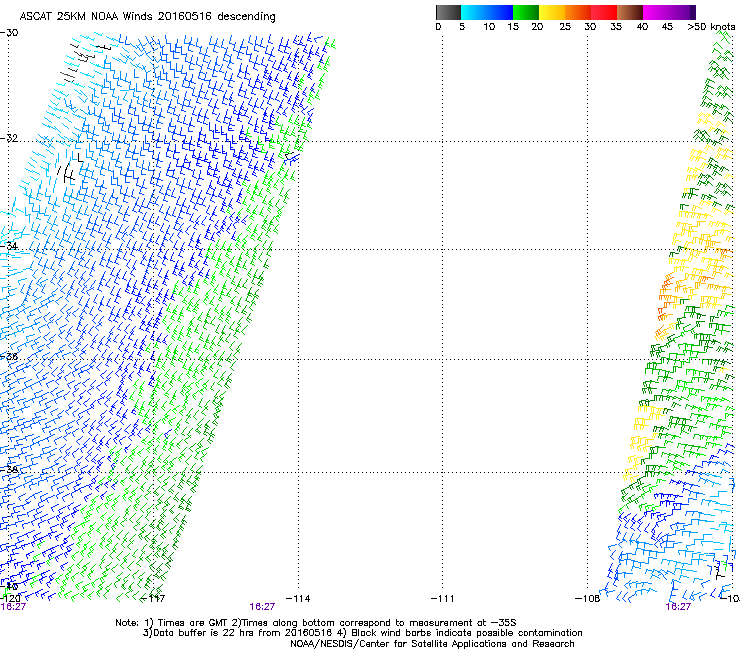Image resolution: width=740 pixels, height=650 pixels.
Task: Click the '10' label under the color bar
Action: [x=489, y=27]
